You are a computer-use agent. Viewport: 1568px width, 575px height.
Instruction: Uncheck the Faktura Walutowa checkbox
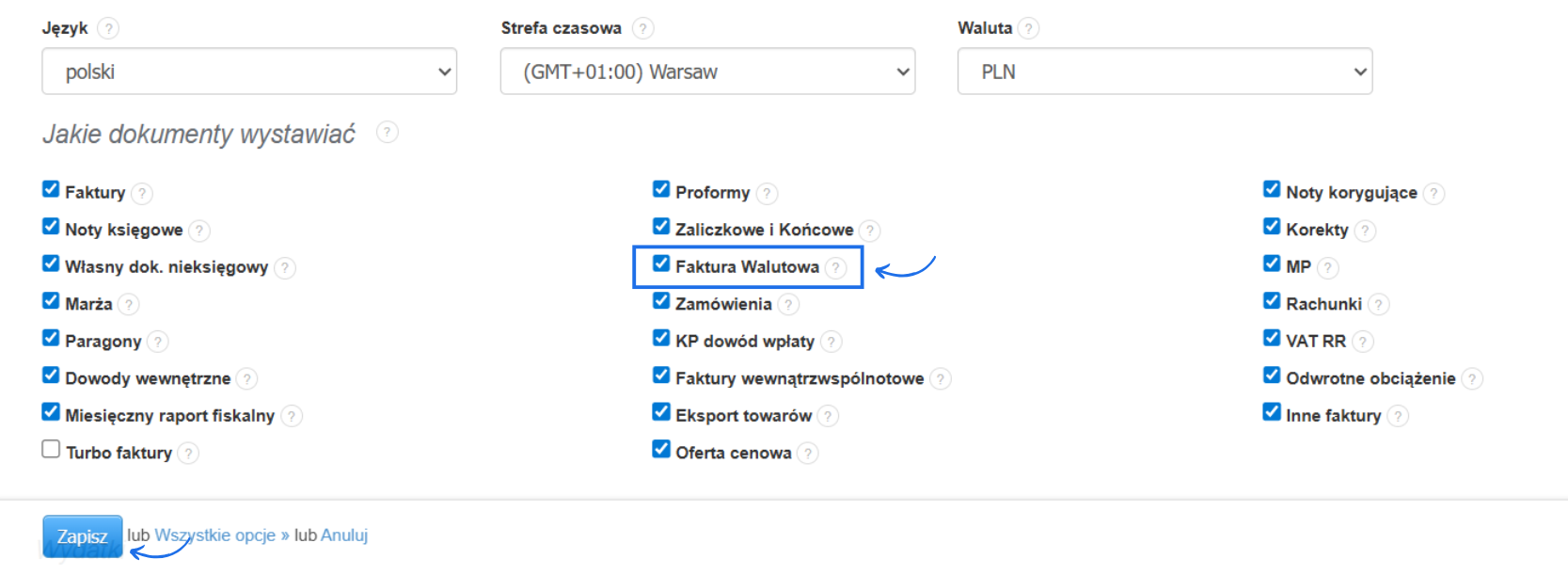(x=661, y=264)
